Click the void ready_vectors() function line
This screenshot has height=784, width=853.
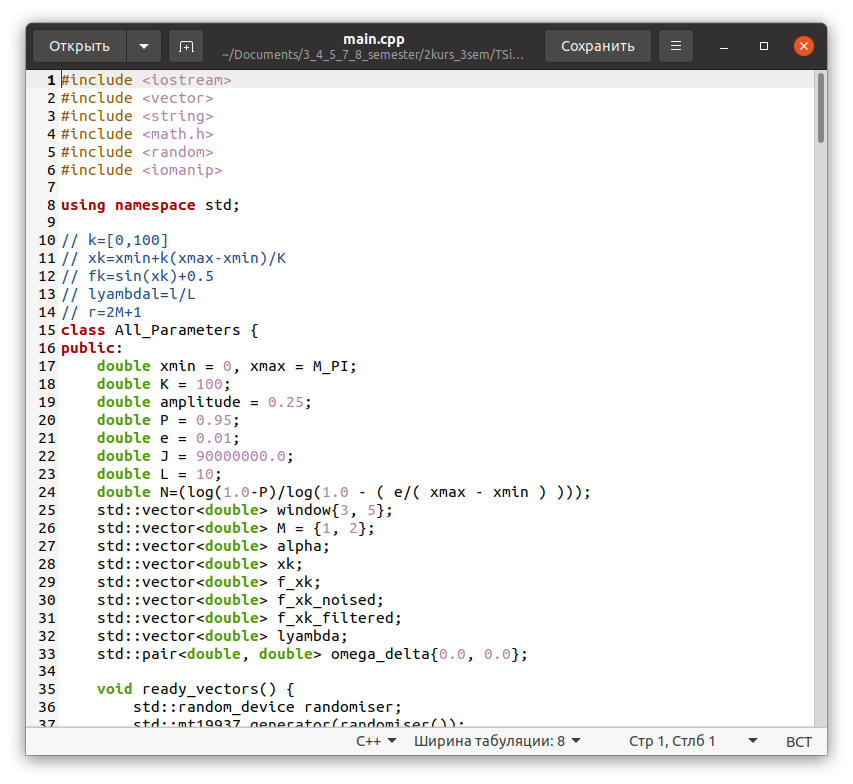click(x=195, y=689)
